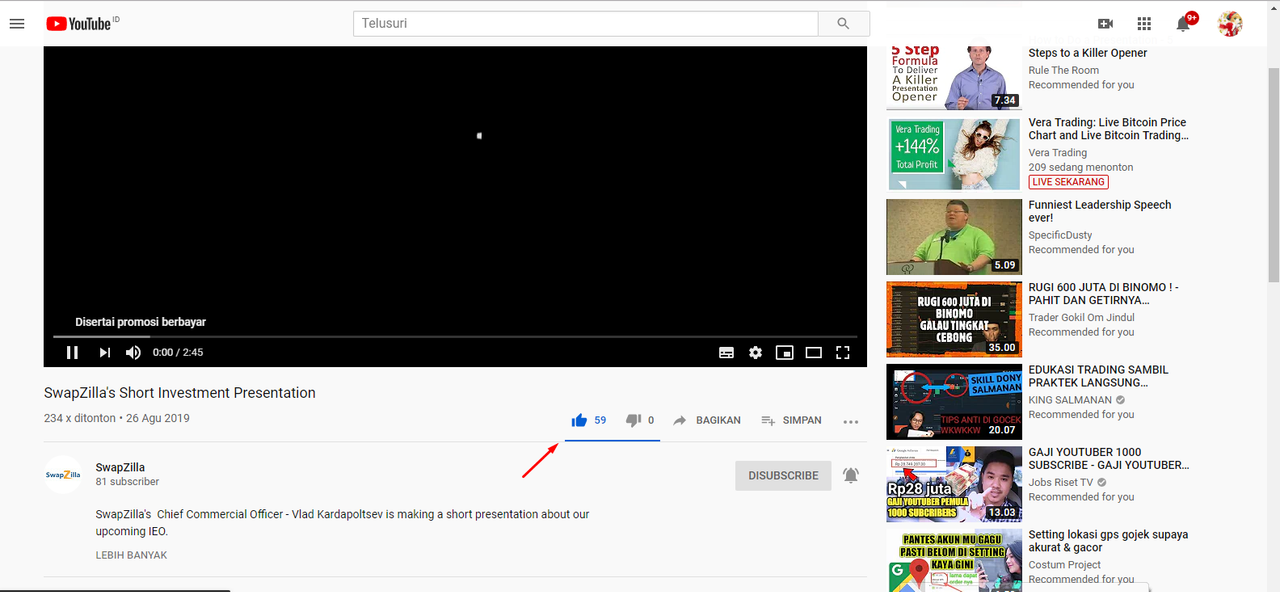Share the video with BAGIKAN

pyautogui.click(x=707, y=421)
